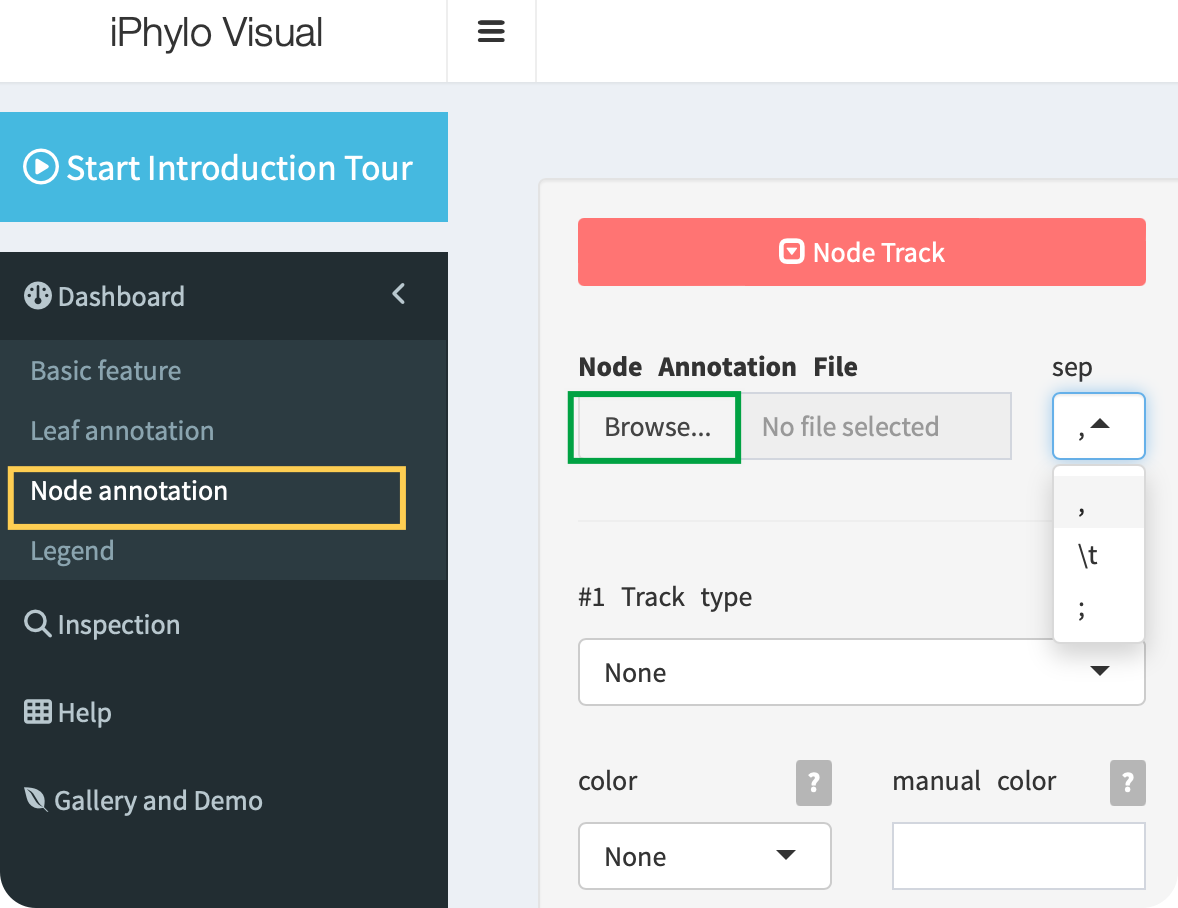Click the Help table icon
Image resolution: width=1178 pixels, height=908 pixels.
pyautogui.click(x=37, y=712)
